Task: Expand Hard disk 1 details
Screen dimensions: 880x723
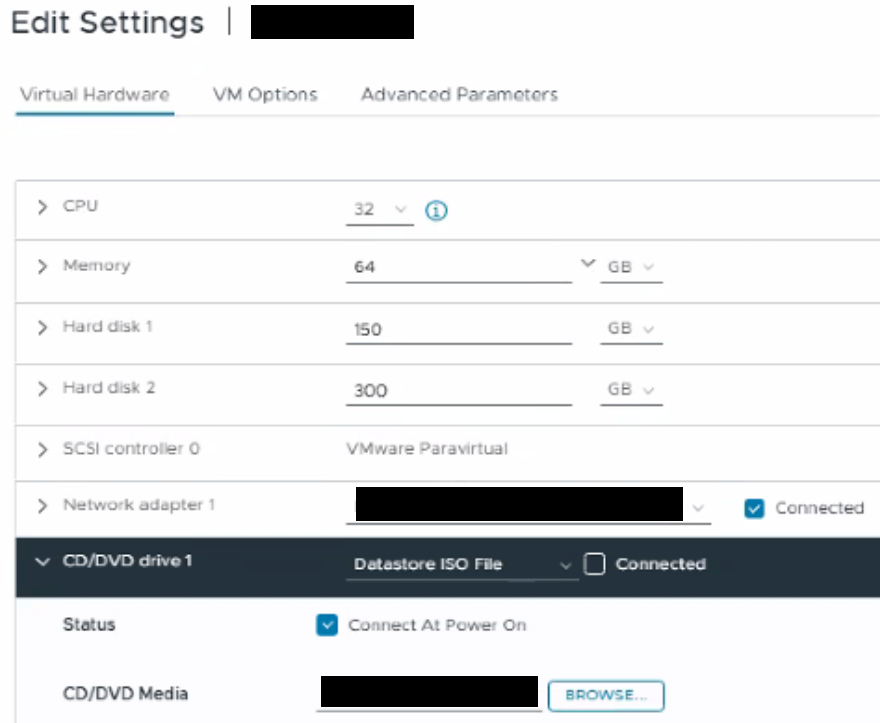Action: coord(42,327)
